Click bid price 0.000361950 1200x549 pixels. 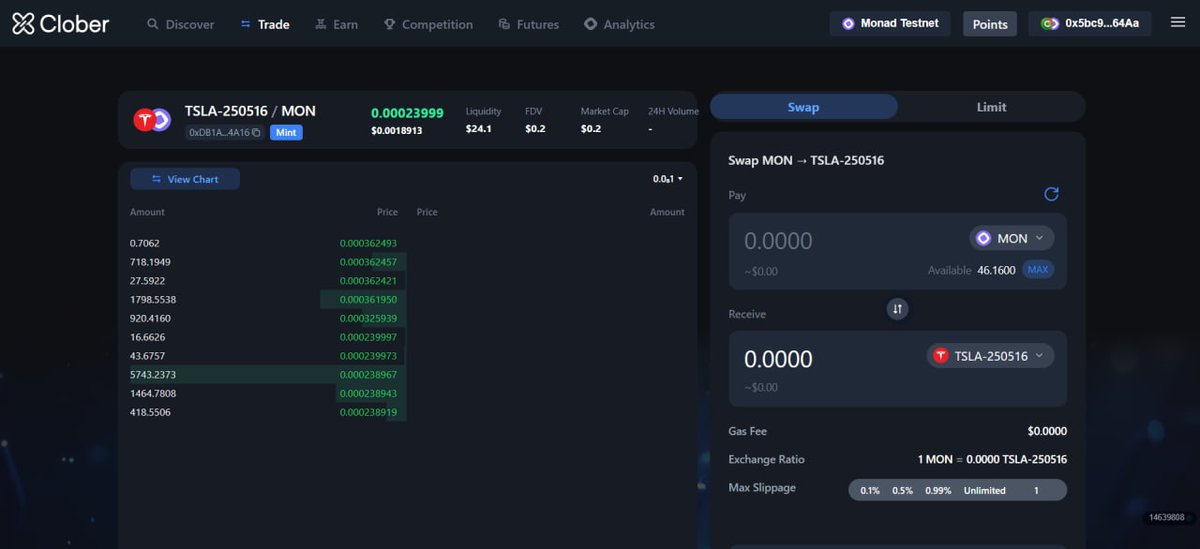point(368,300)
